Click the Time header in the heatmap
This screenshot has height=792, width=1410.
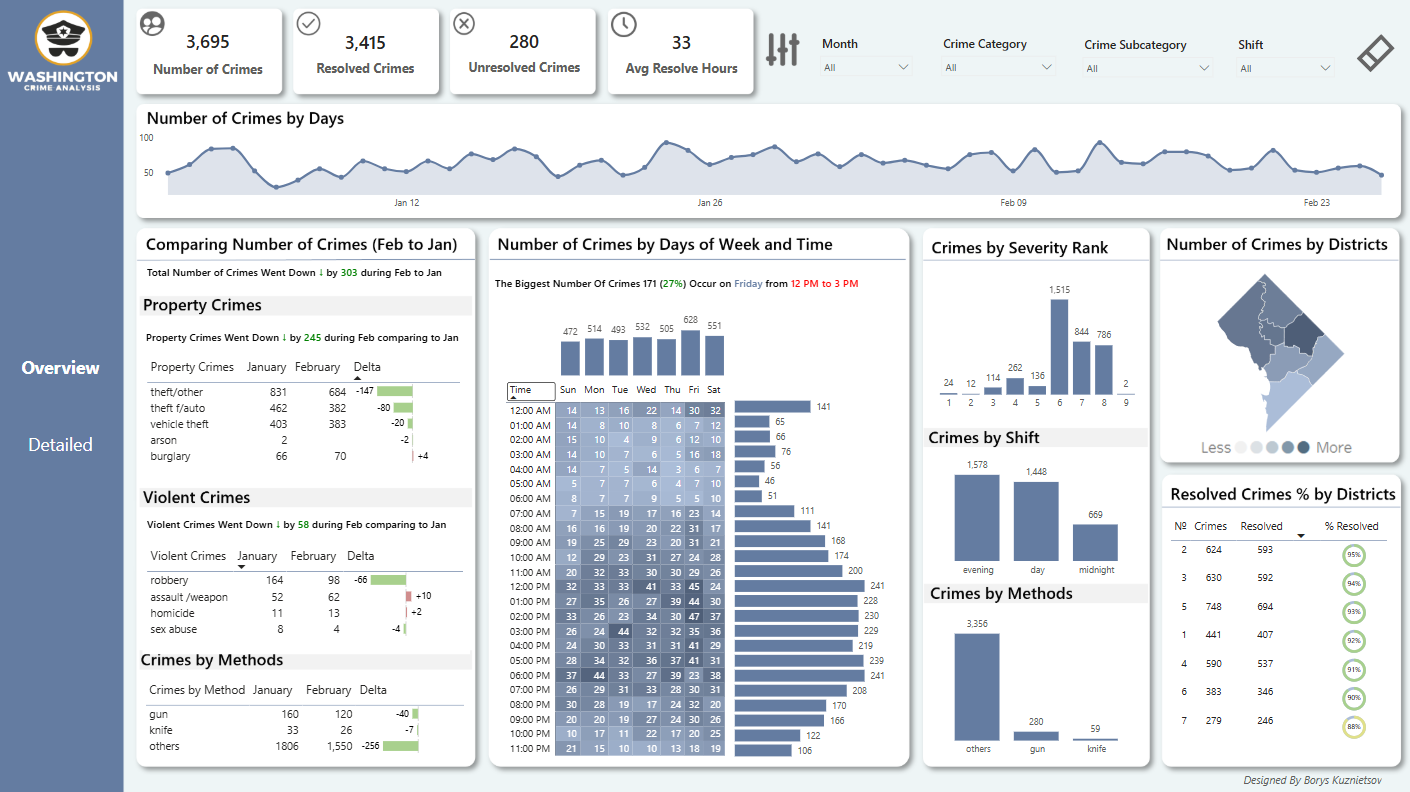tap(531, 391)
